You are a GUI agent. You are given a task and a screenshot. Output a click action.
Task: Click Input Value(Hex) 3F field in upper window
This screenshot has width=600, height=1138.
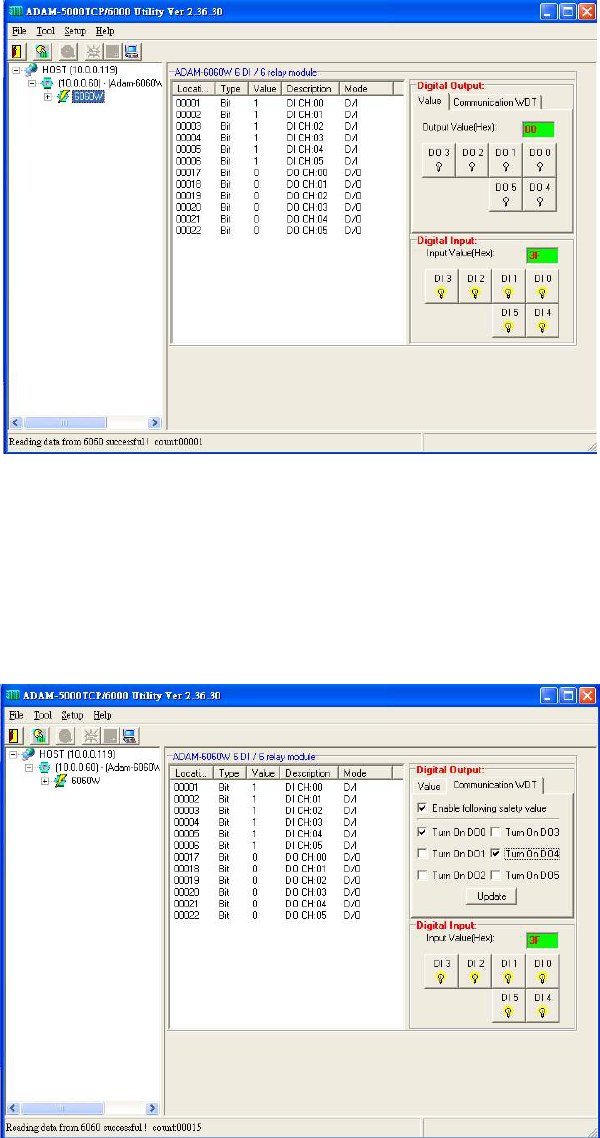coord(542,255)
